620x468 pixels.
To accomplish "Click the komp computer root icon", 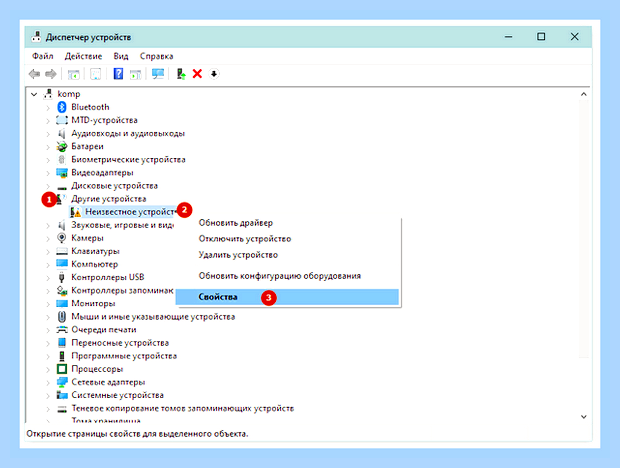I will tap(48, 94).
